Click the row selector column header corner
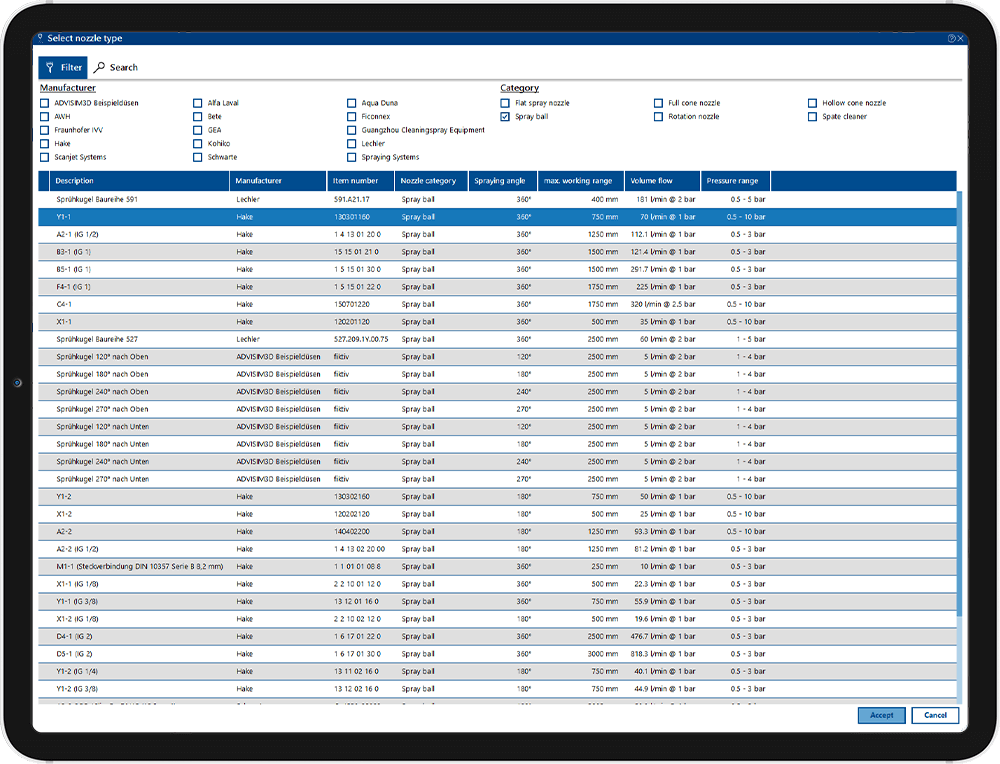This screenshot has height=764, width=1000. (44, 181)
